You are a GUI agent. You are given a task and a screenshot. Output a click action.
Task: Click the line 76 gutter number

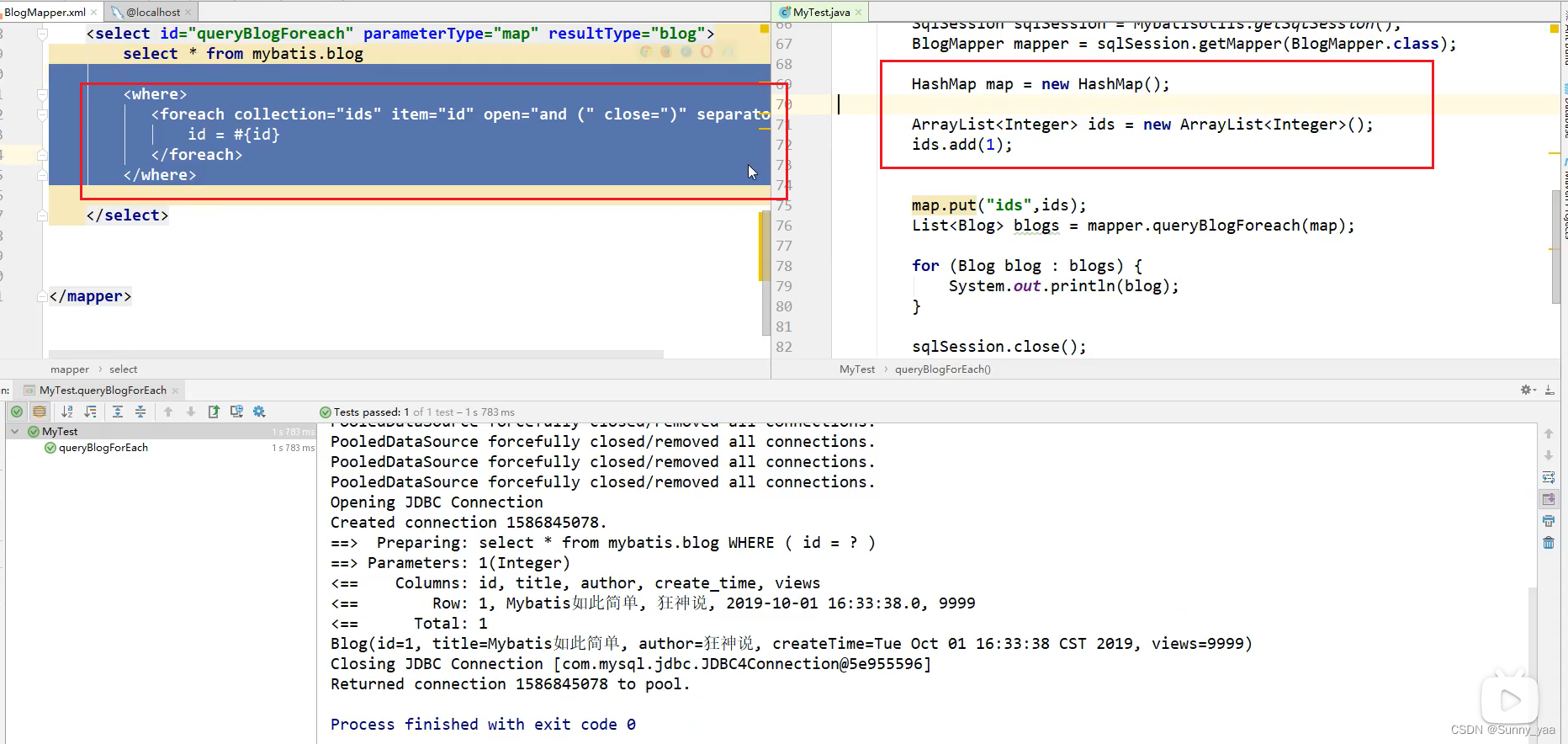(784, 226)
